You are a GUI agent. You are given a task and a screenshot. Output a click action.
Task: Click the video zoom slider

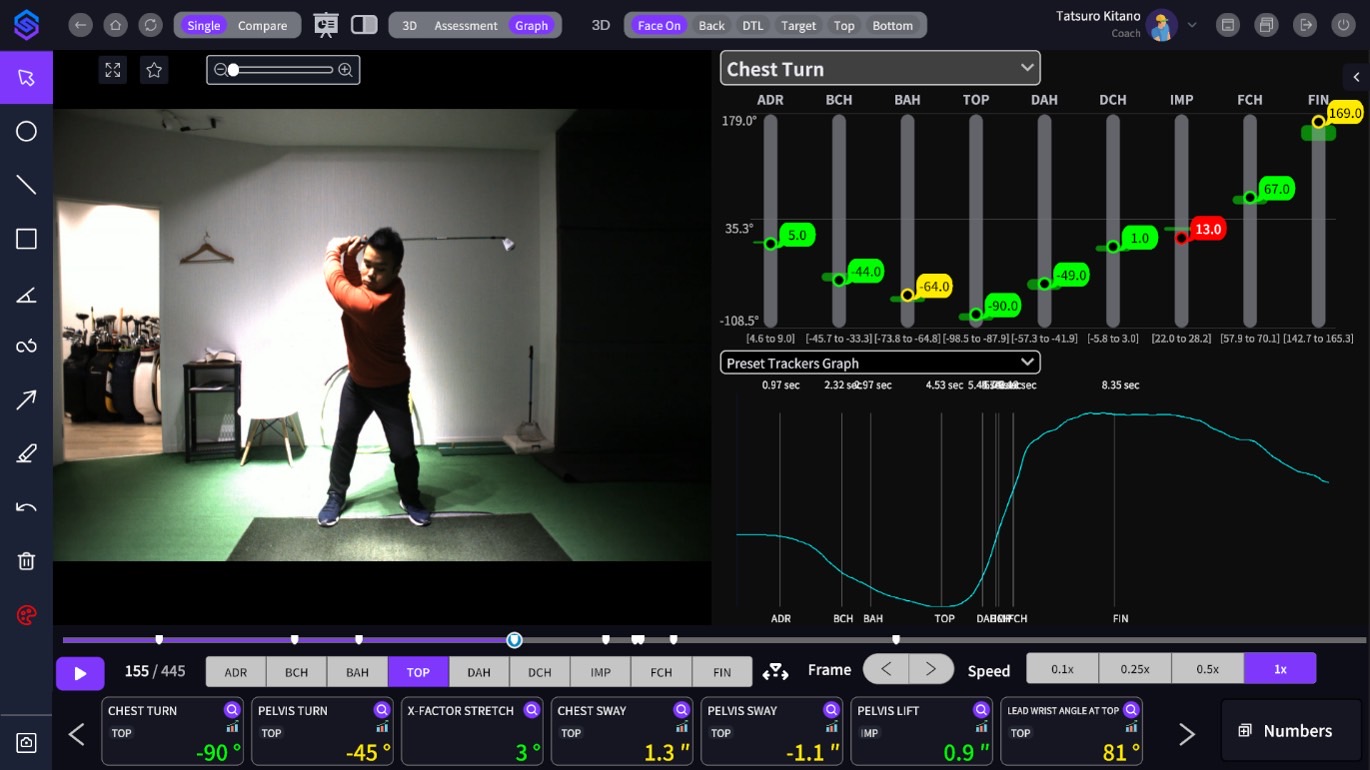click(282, 70)
